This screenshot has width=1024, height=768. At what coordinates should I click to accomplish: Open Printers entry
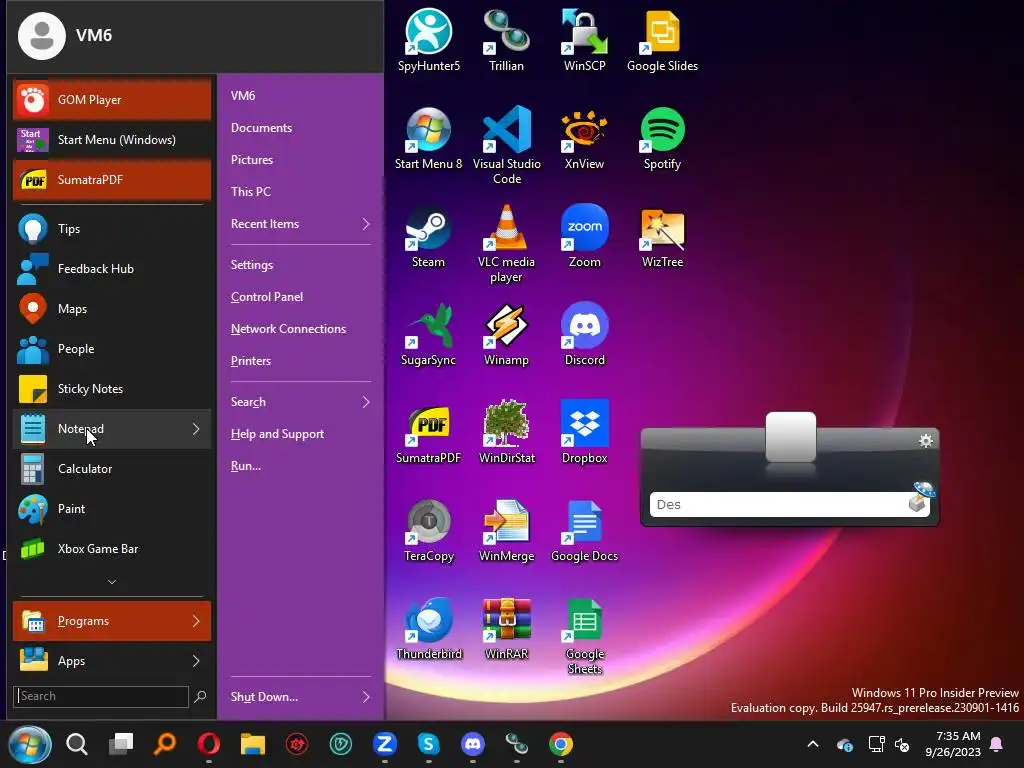tap(250, 360)
